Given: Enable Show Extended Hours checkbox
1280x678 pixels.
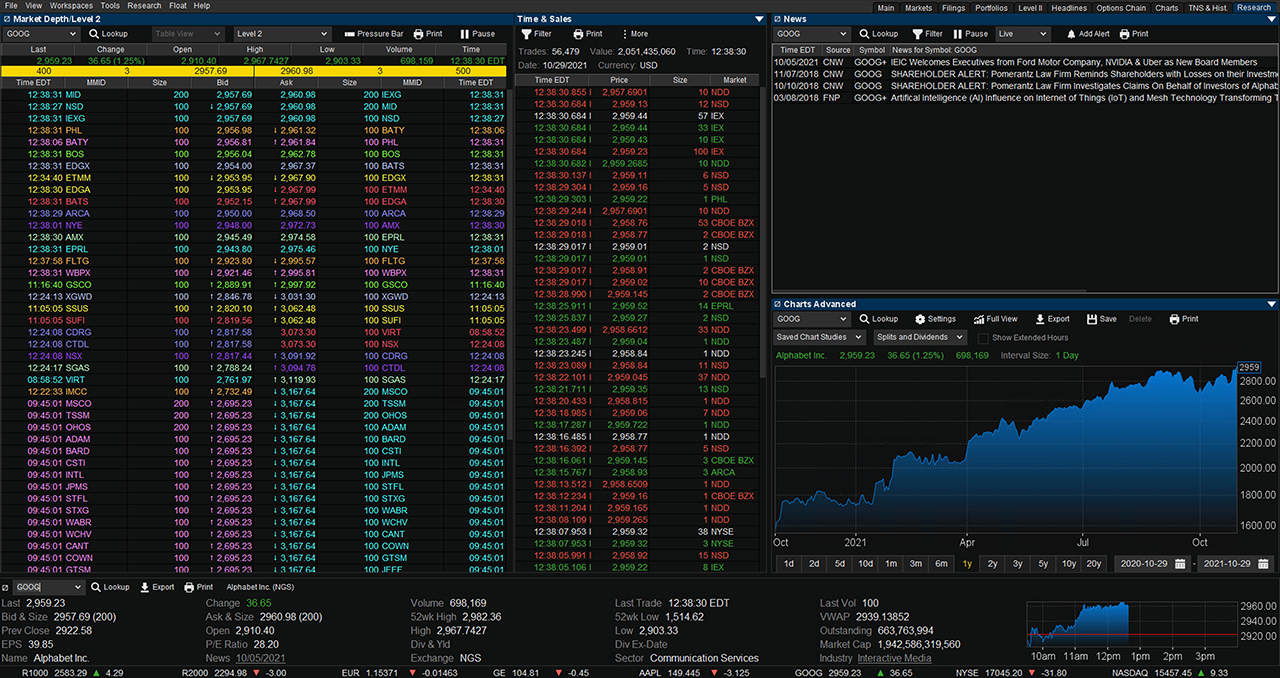Looking at the screenshot, I should [983, 338].
